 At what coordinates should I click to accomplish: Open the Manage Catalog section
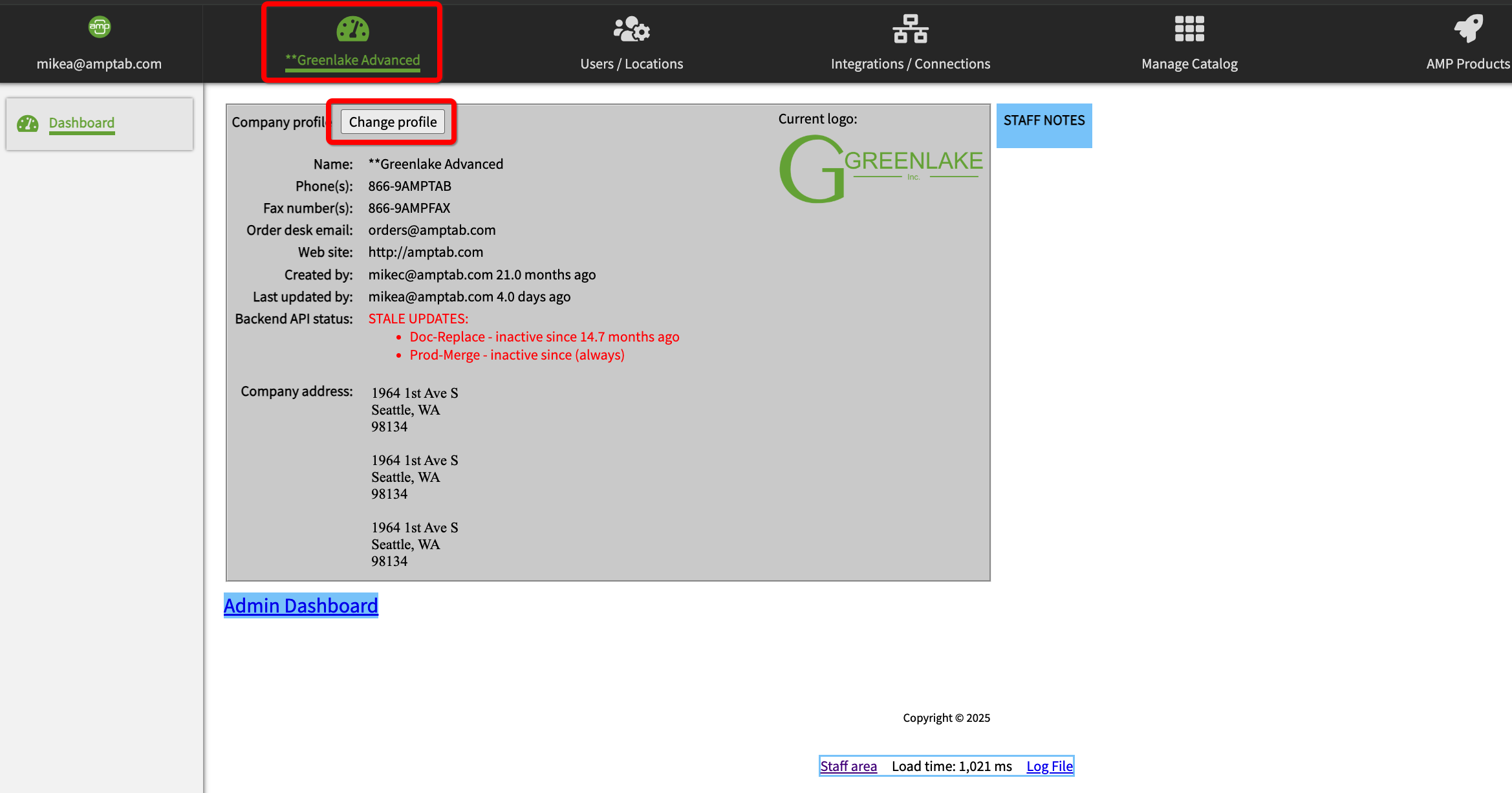(1189, 63)
